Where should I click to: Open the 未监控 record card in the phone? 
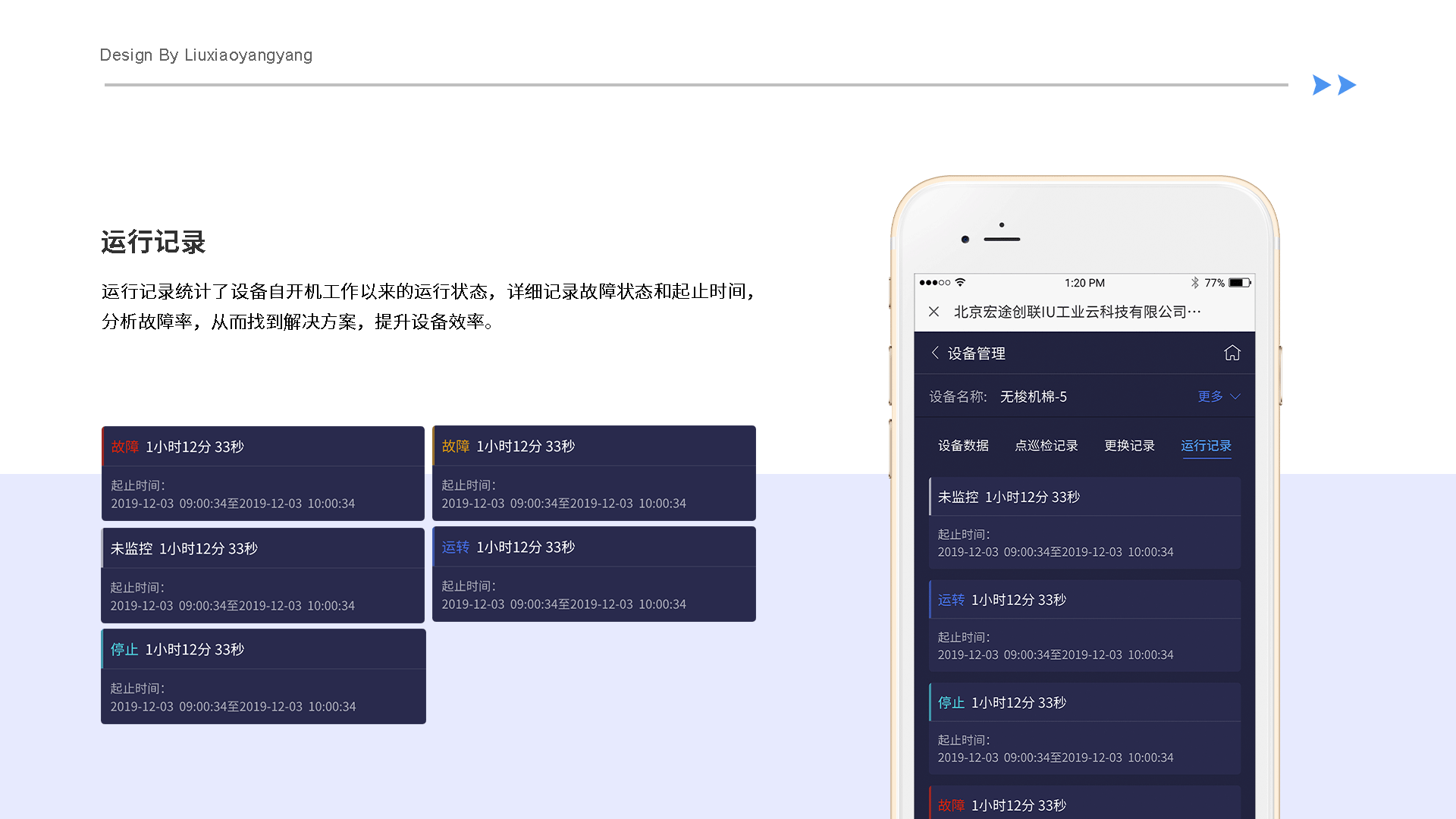pos(1084,523)
